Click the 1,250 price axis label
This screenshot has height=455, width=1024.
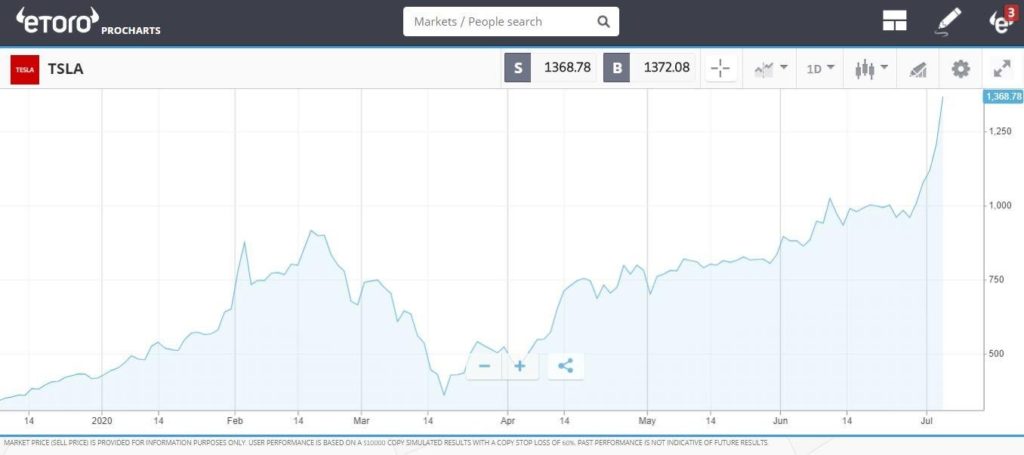click(1000, 131)
